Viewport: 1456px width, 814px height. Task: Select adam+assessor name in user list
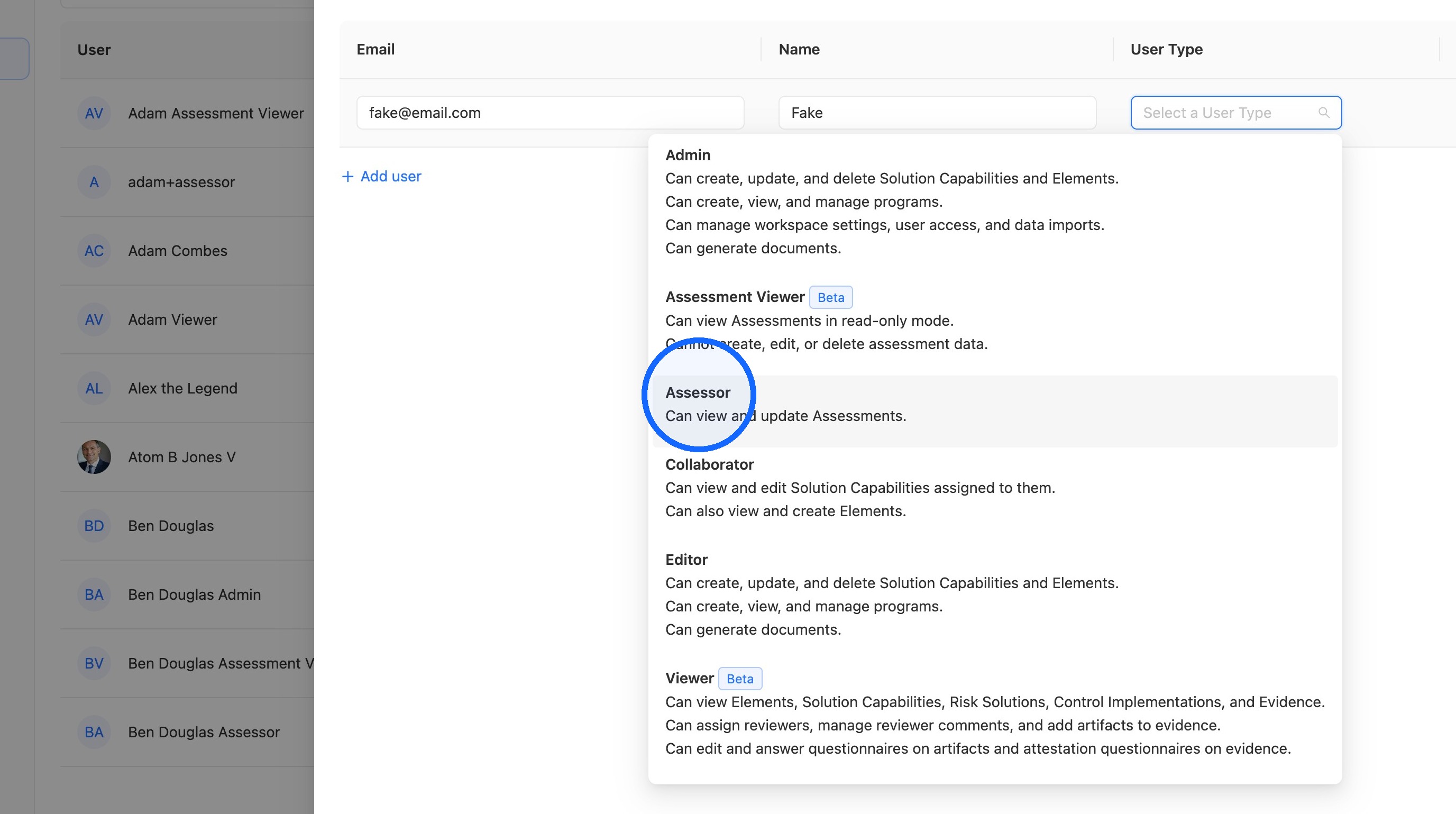181,182
